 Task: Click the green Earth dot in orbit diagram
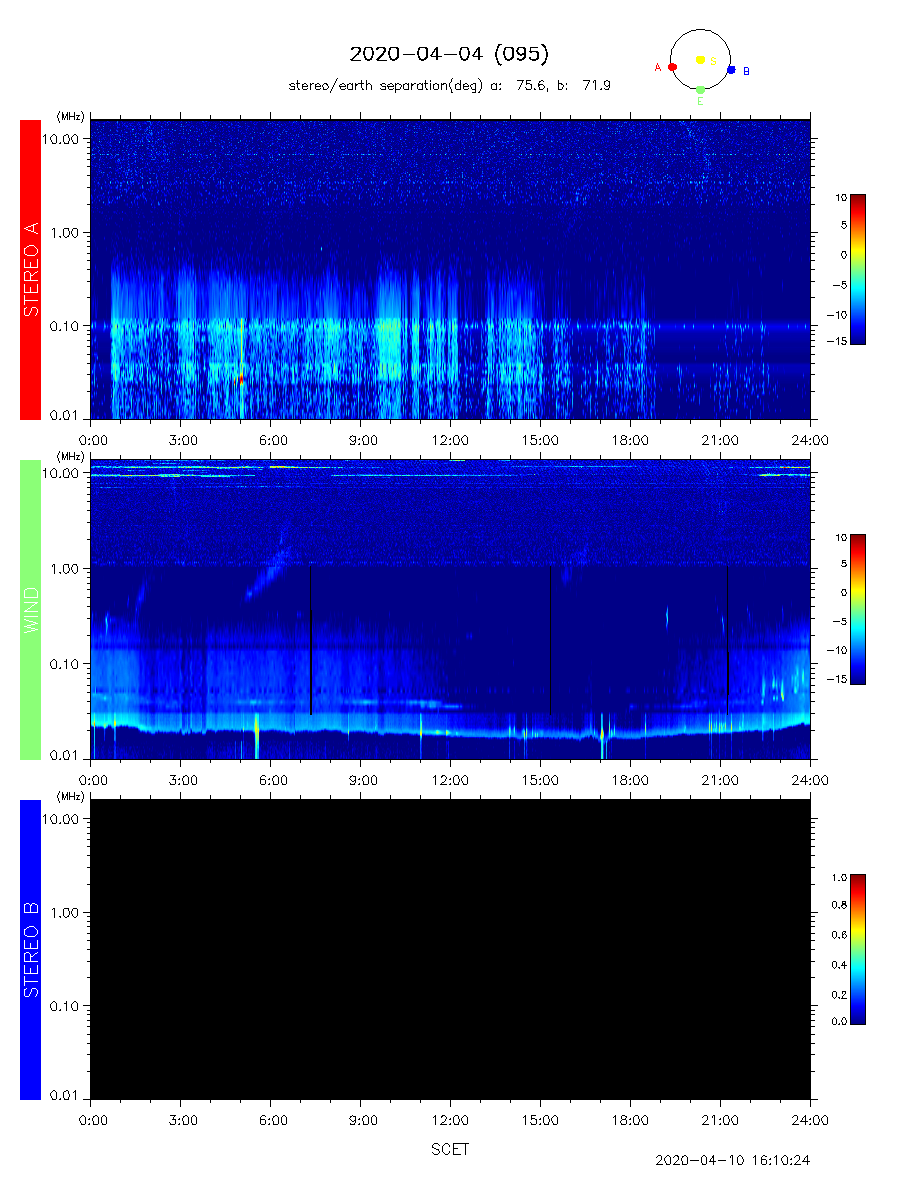point(700,90)
